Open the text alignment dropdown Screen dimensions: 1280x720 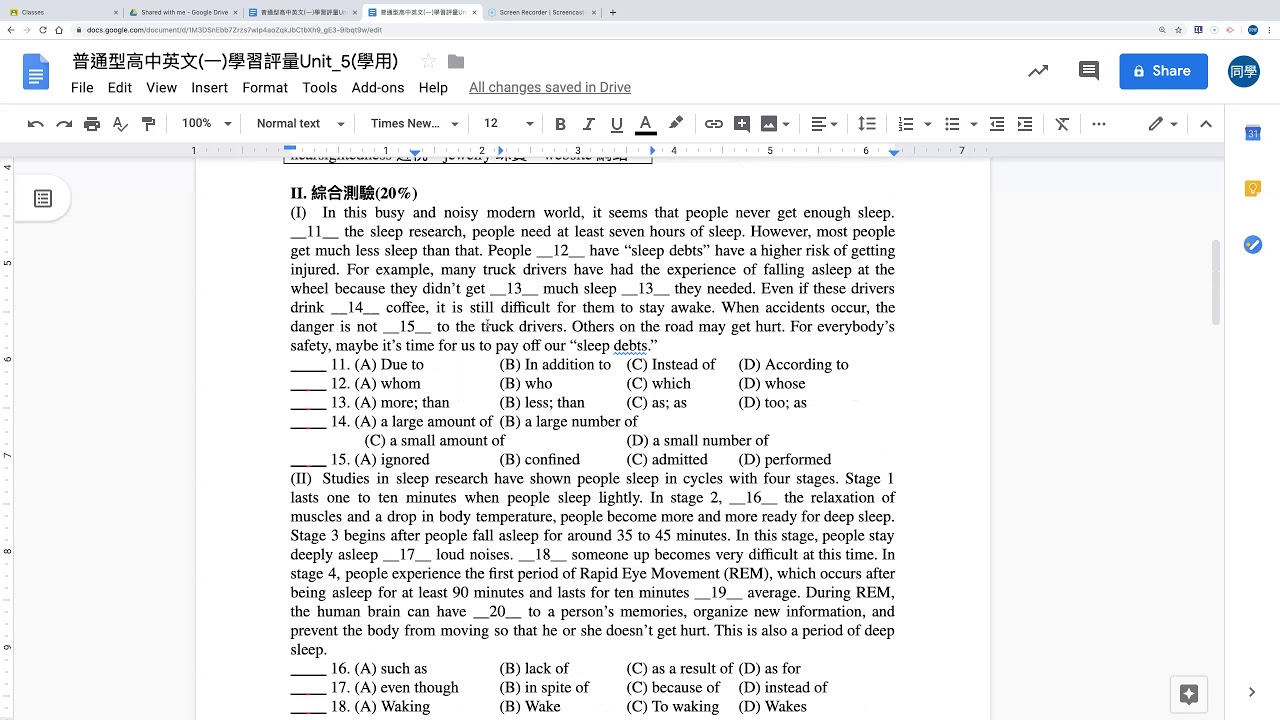coord(824,124)
